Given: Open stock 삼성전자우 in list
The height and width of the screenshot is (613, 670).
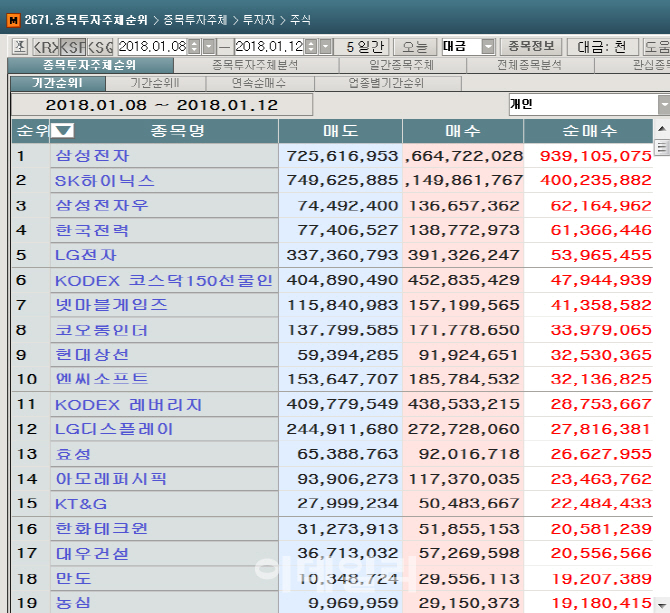Looking at the screenshot, I should [102, 205].
